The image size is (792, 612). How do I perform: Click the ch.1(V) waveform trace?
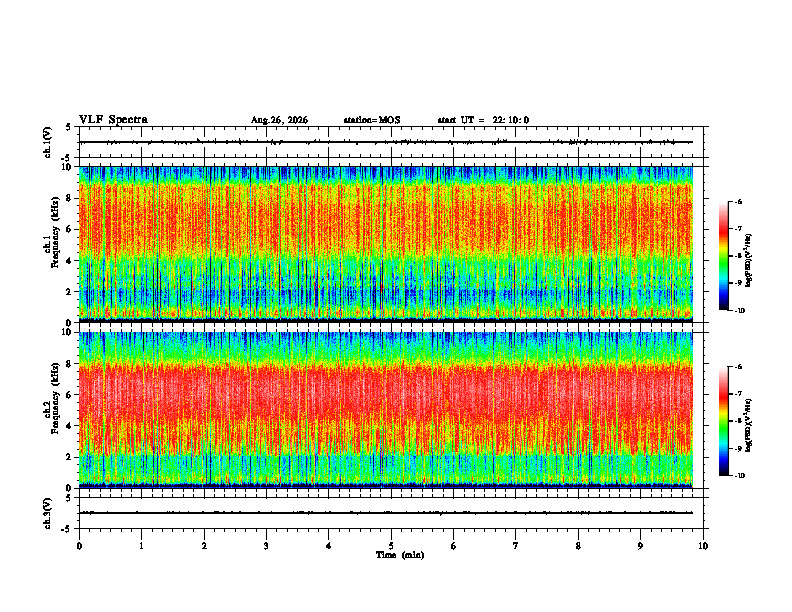pyautogui.click(x=386, y=142)
